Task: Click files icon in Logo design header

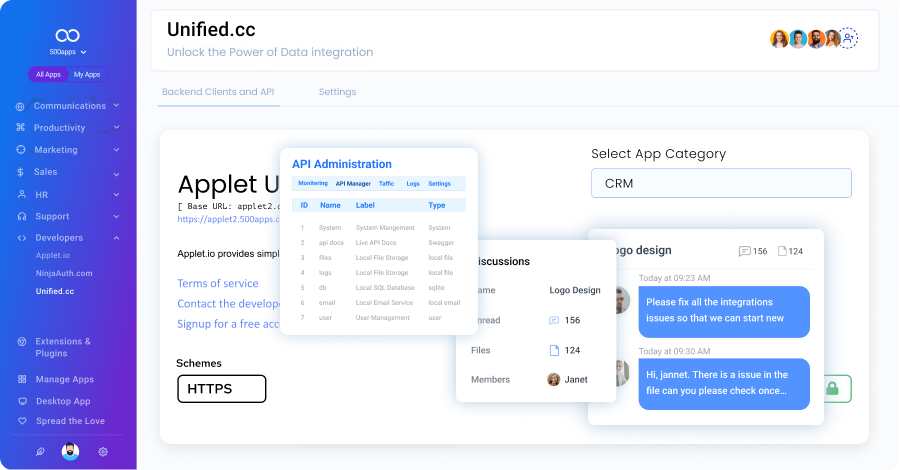Action: click(783, 251)
